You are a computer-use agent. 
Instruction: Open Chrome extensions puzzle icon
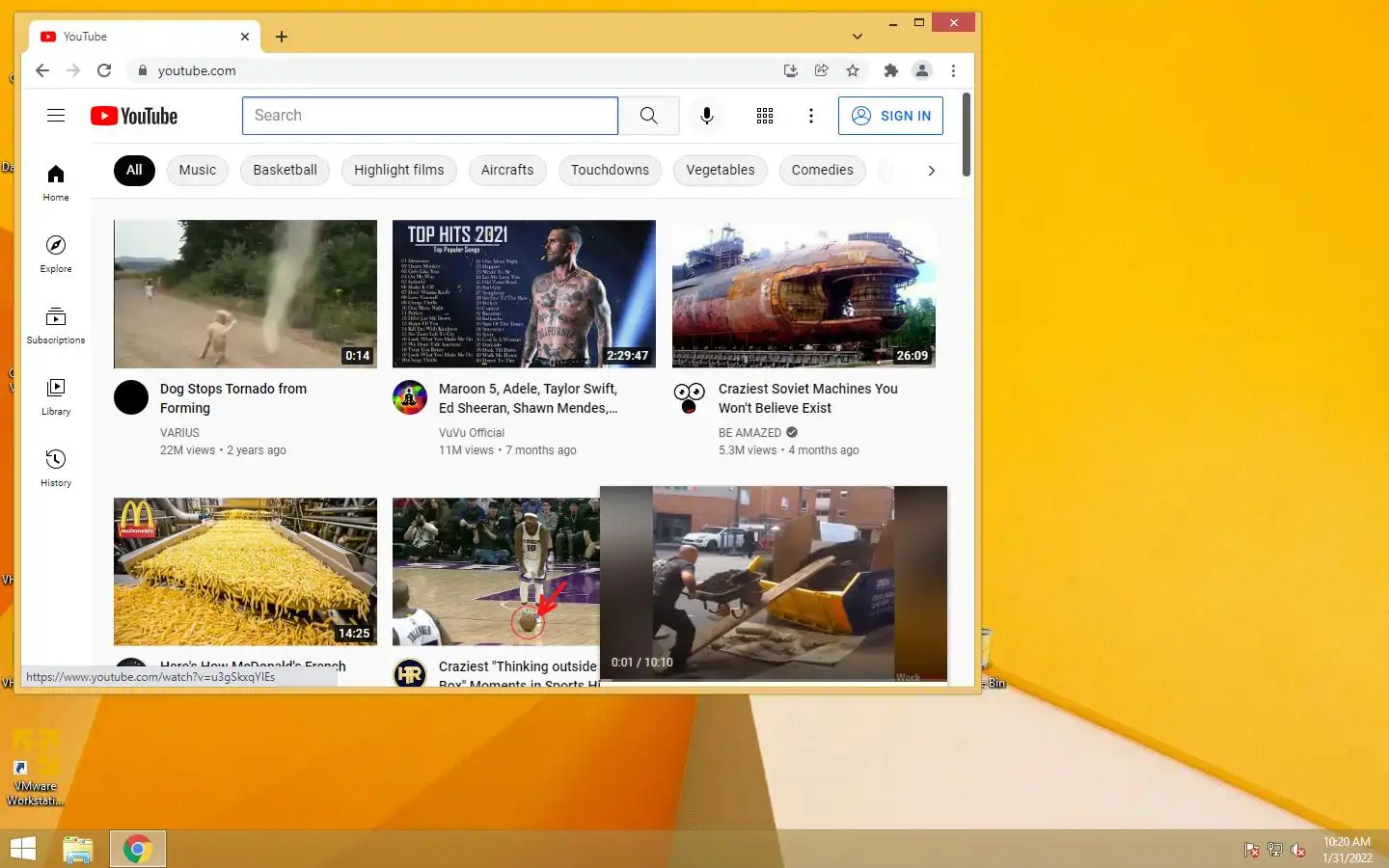pos(891,70)
